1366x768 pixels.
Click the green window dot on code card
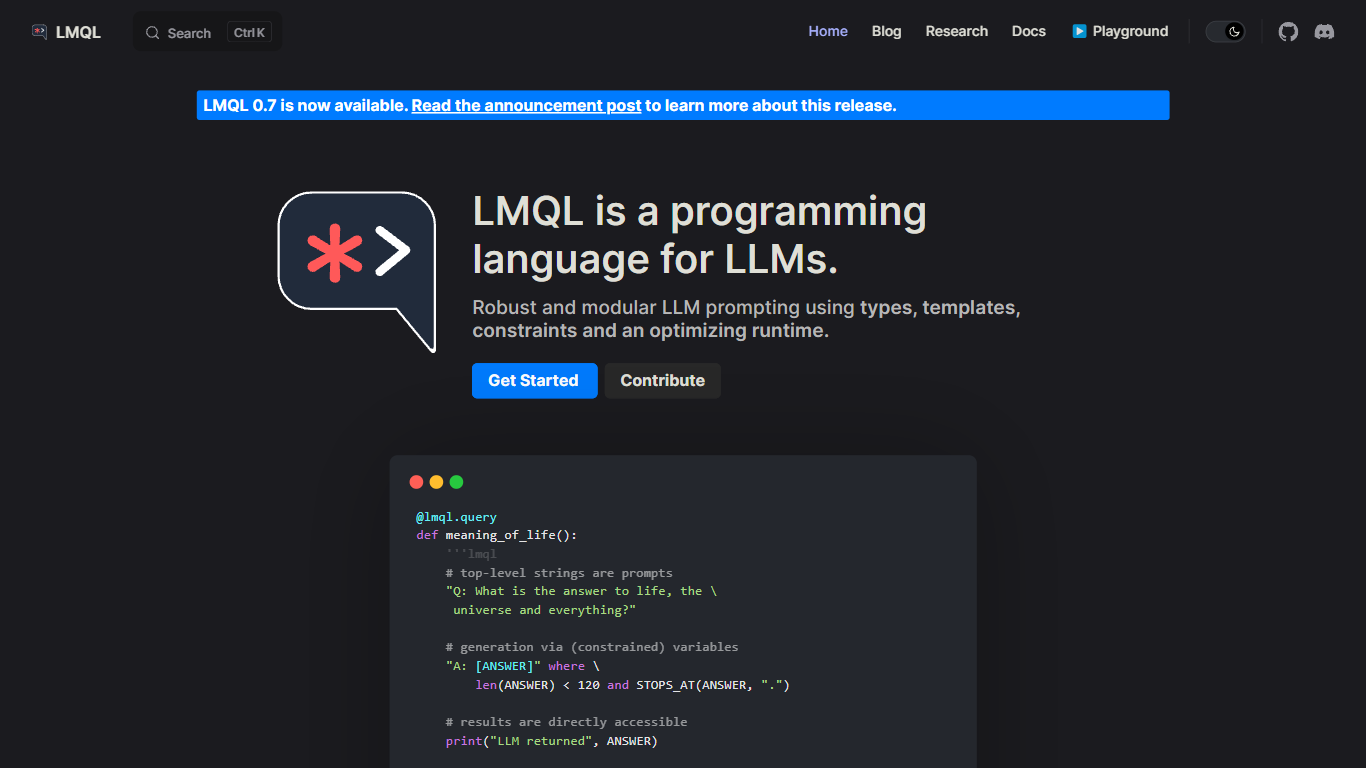pos(456,482)
